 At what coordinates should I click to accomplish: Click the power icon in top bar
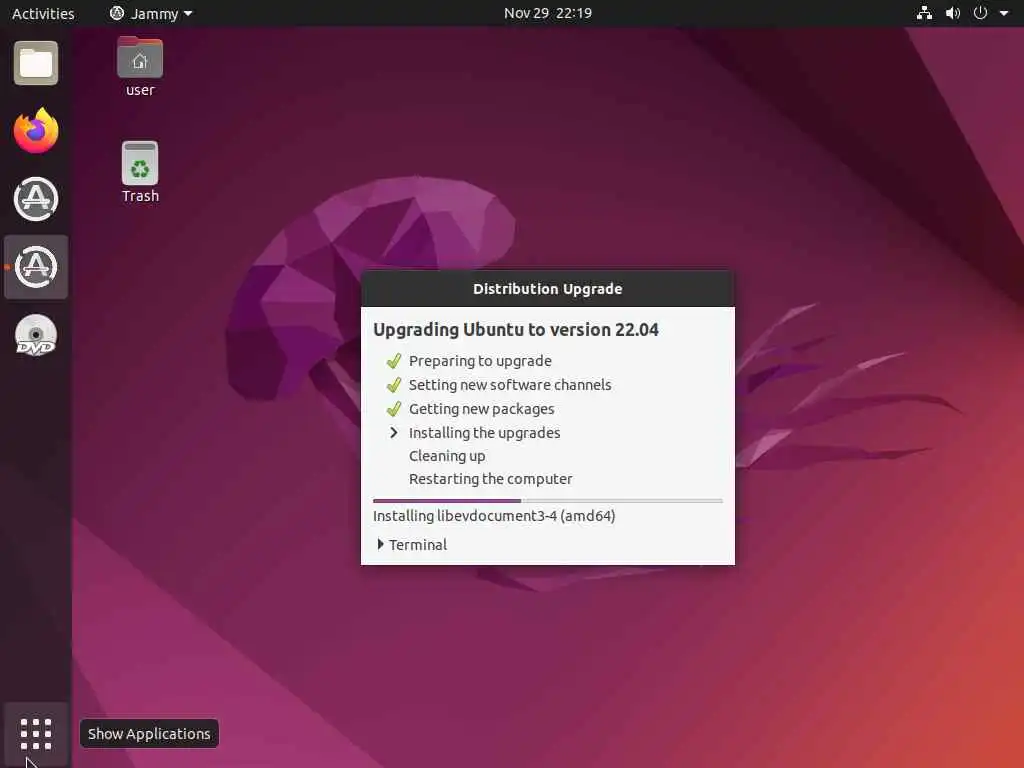click(980, 13)
